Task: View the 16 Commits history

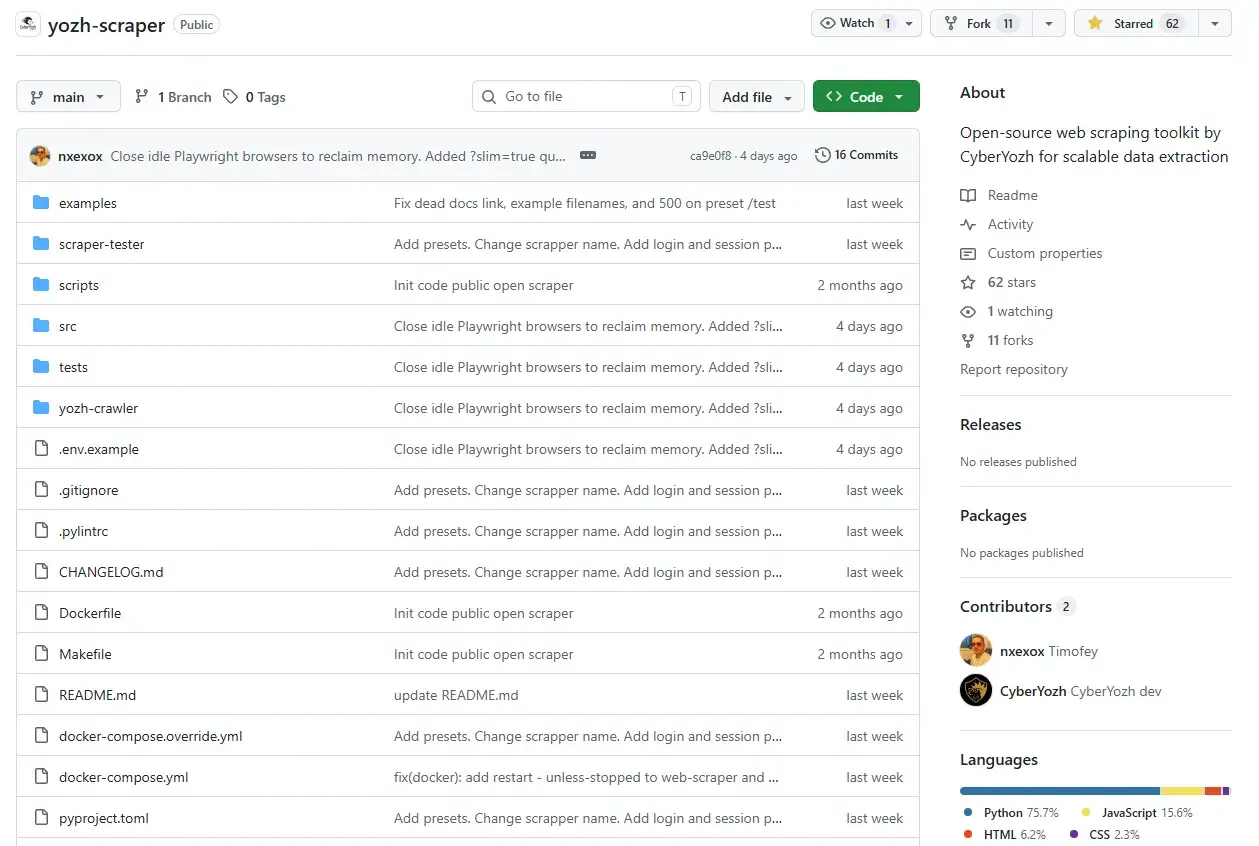Action: (857, 155)
